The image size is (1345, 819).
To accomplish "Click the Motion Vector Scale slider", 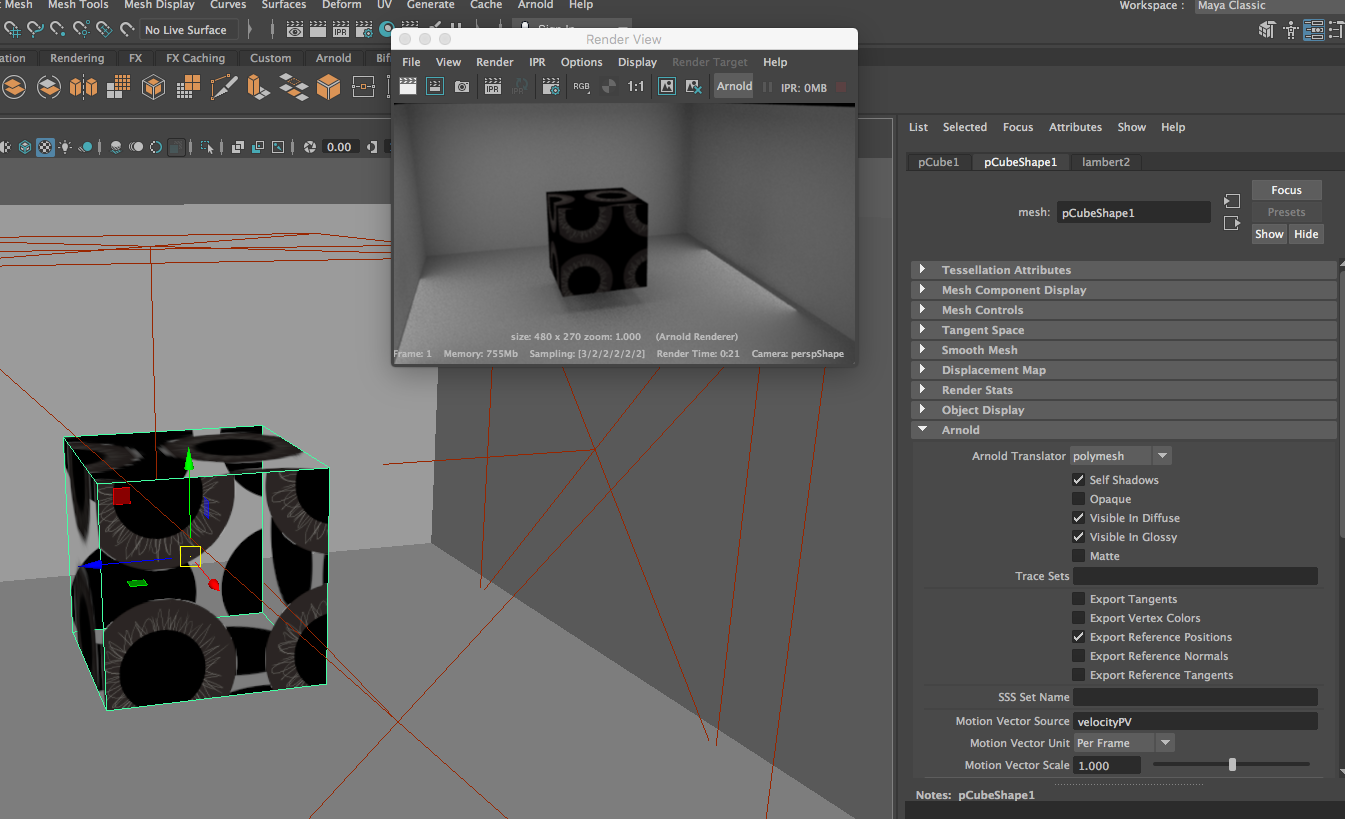I will pos(1232,765).
